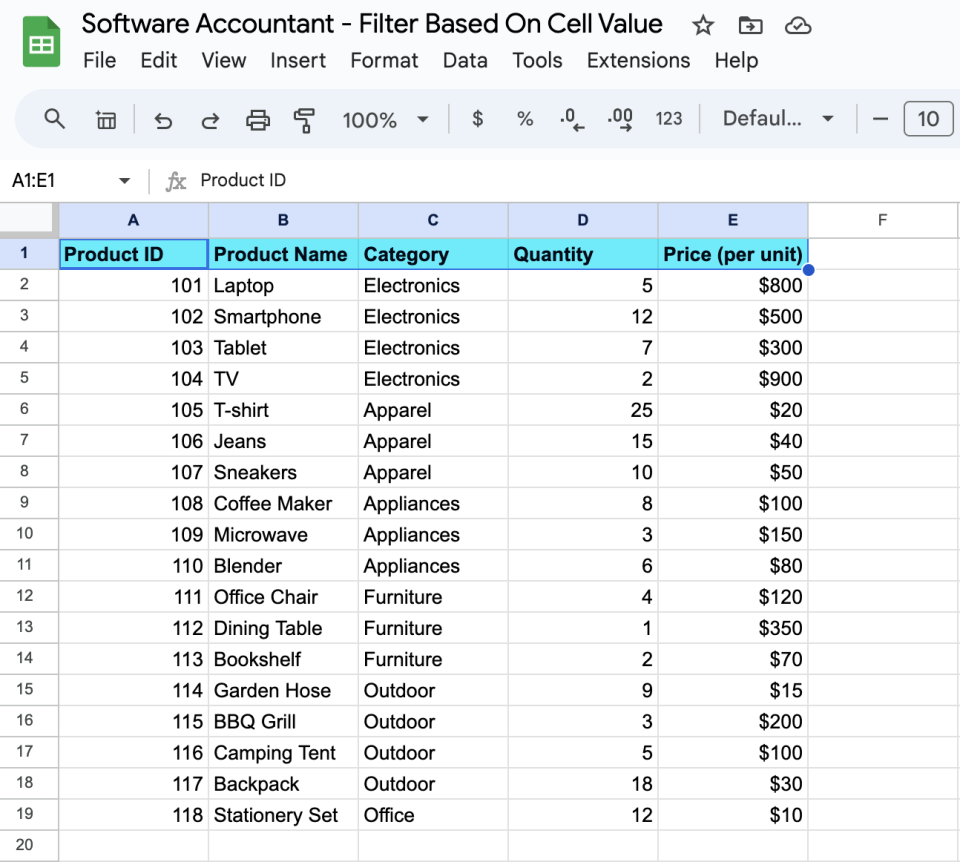
Task: Open the Insert menu
Action: [298, 61]
